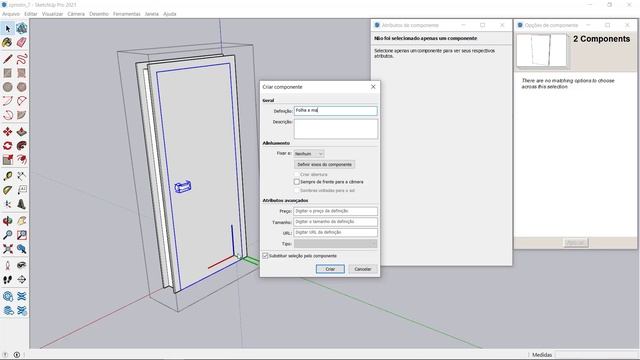The image size is (640, 360).
Task: Open the Arquivo menu
Action: click(x=11, y=14)
